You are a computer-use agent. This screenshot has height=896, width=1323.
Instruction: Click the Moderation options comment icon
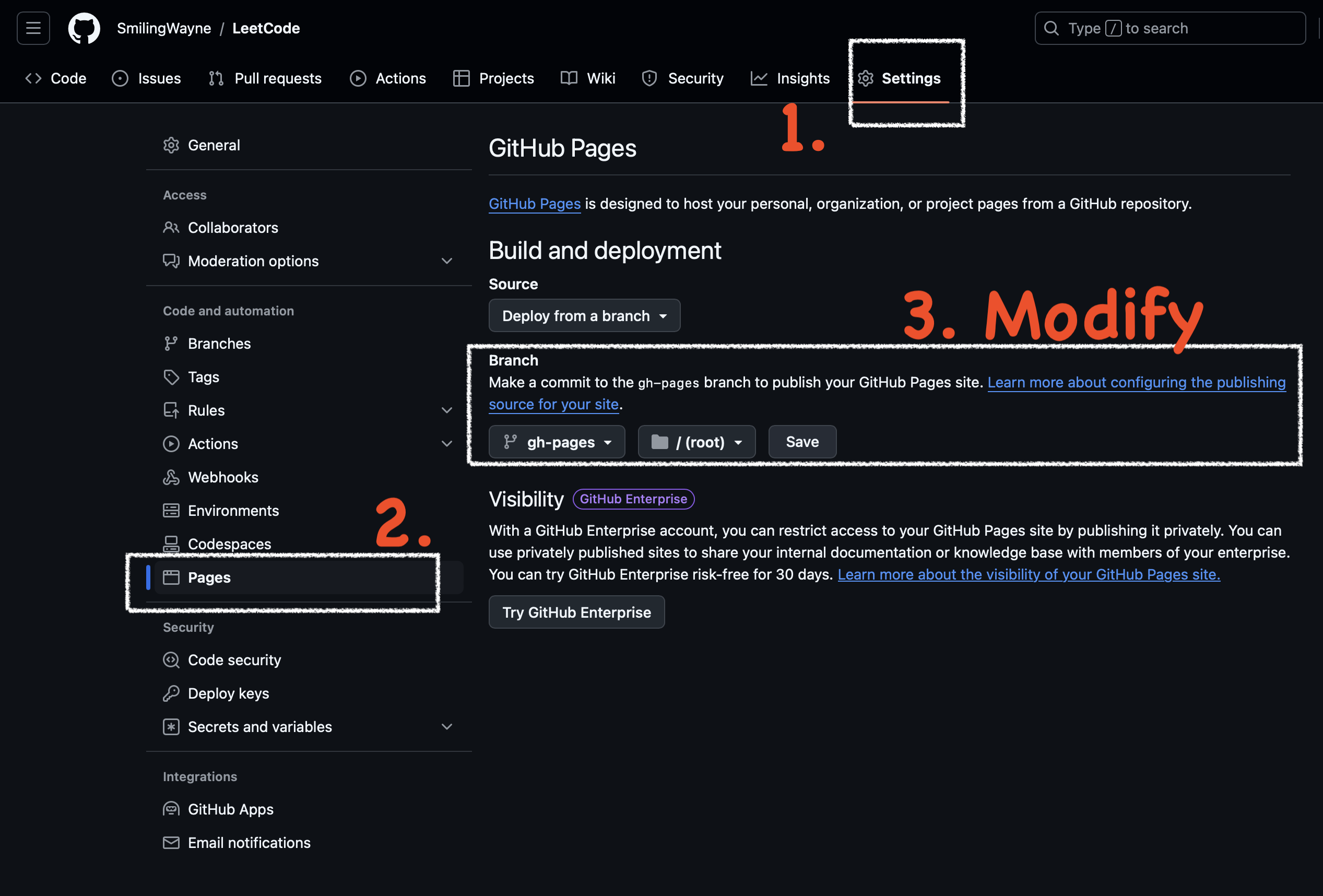coord(171,261)
